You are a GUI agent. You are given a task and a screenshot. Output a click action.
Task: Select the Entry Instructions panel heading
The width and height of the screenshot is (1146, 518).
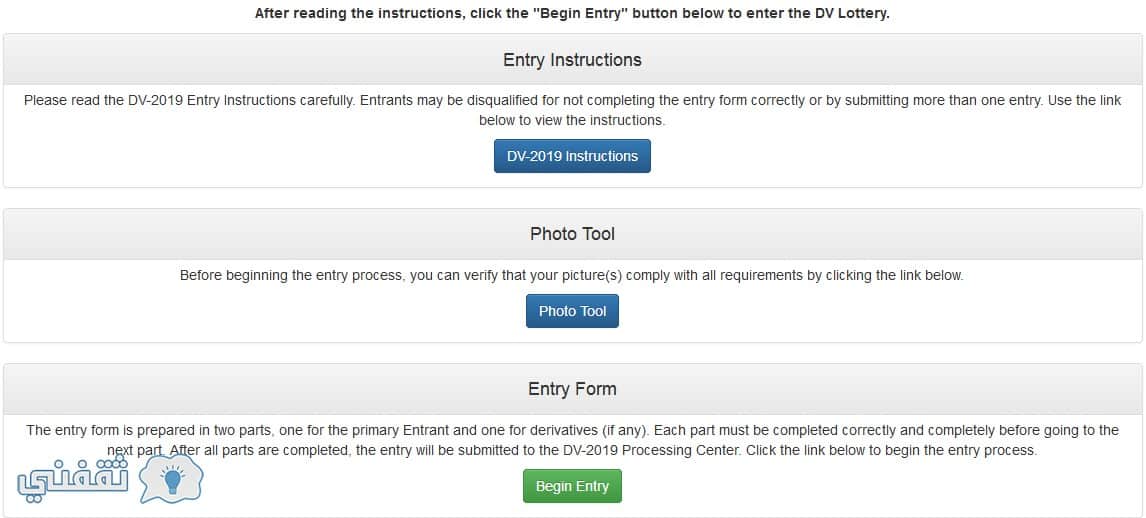click(x=572, y=60)
